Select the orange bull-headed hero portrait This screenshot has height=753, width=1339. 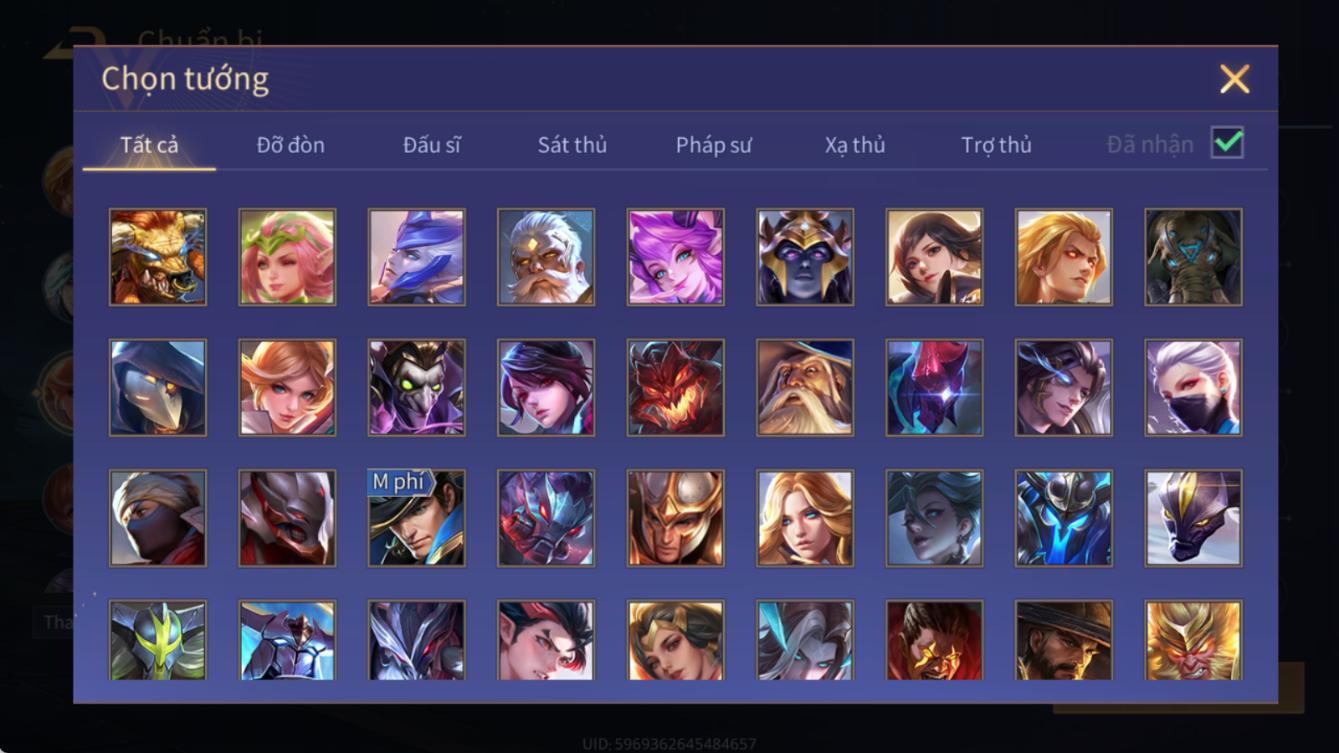click(x=158, y=257)
